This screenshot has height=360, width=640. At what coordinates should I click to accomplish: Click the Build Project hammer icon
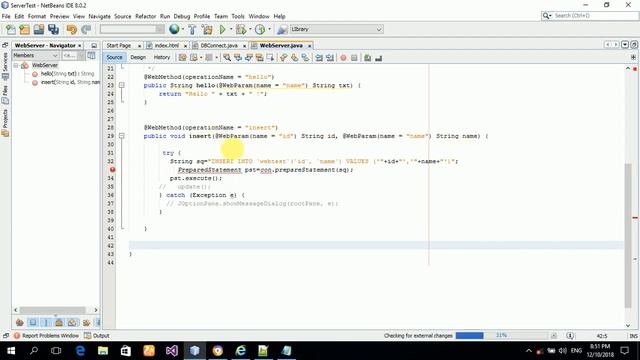pos(192,29)
